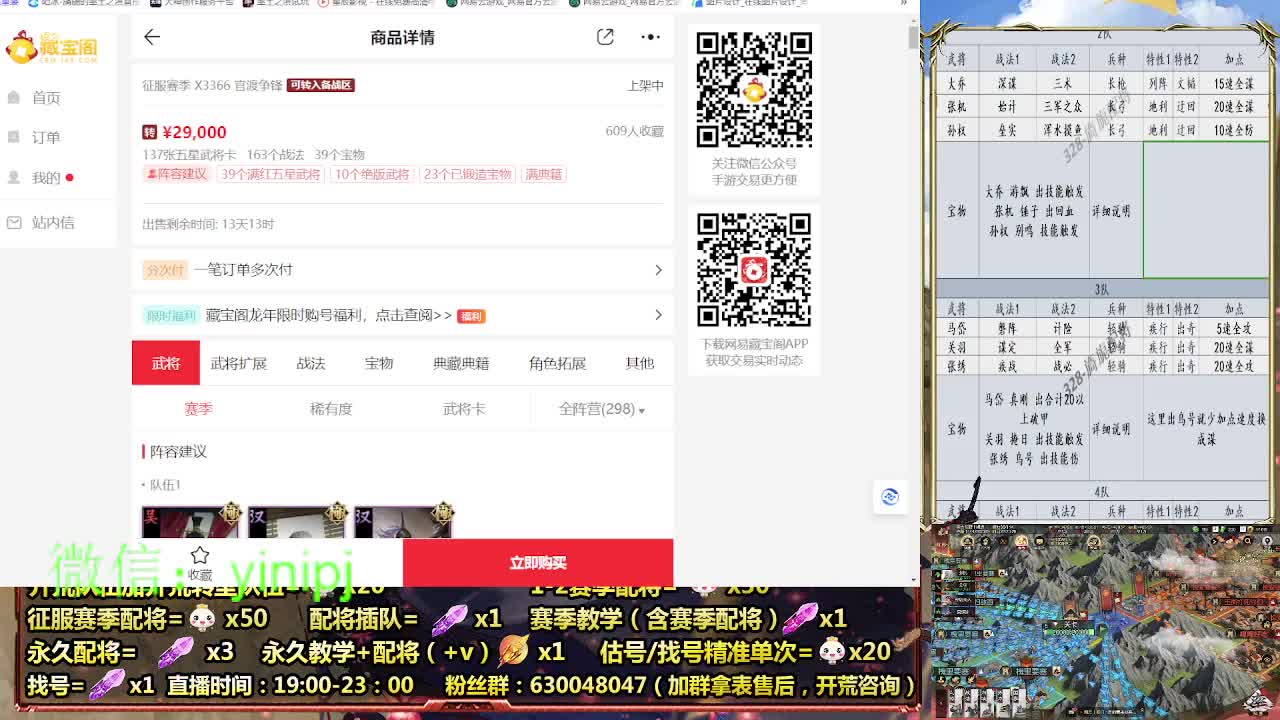The width and height of the screenshot is (1280, 720).
Task: Click the 出售剩余时间: 13天13时 text
Action: click(208, 224)
